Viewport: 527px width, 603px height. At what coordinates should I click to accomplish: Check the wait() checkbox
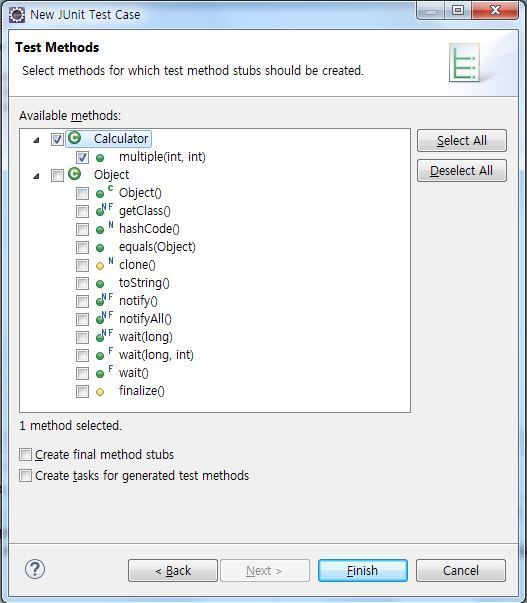click(82, 373)
